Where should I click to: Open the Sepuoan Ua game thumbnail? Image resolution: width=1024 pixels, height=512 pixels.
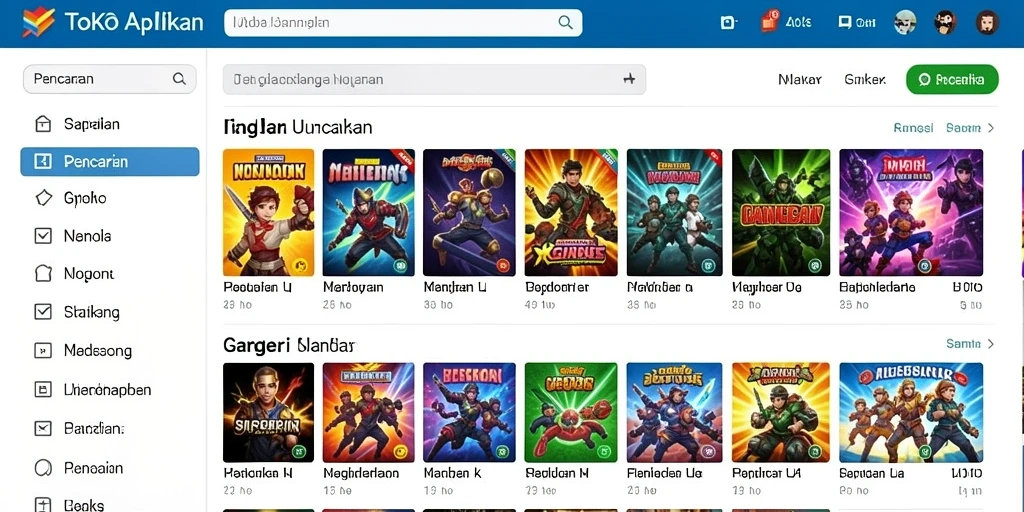pyautogui.click(x=911, y=412)
